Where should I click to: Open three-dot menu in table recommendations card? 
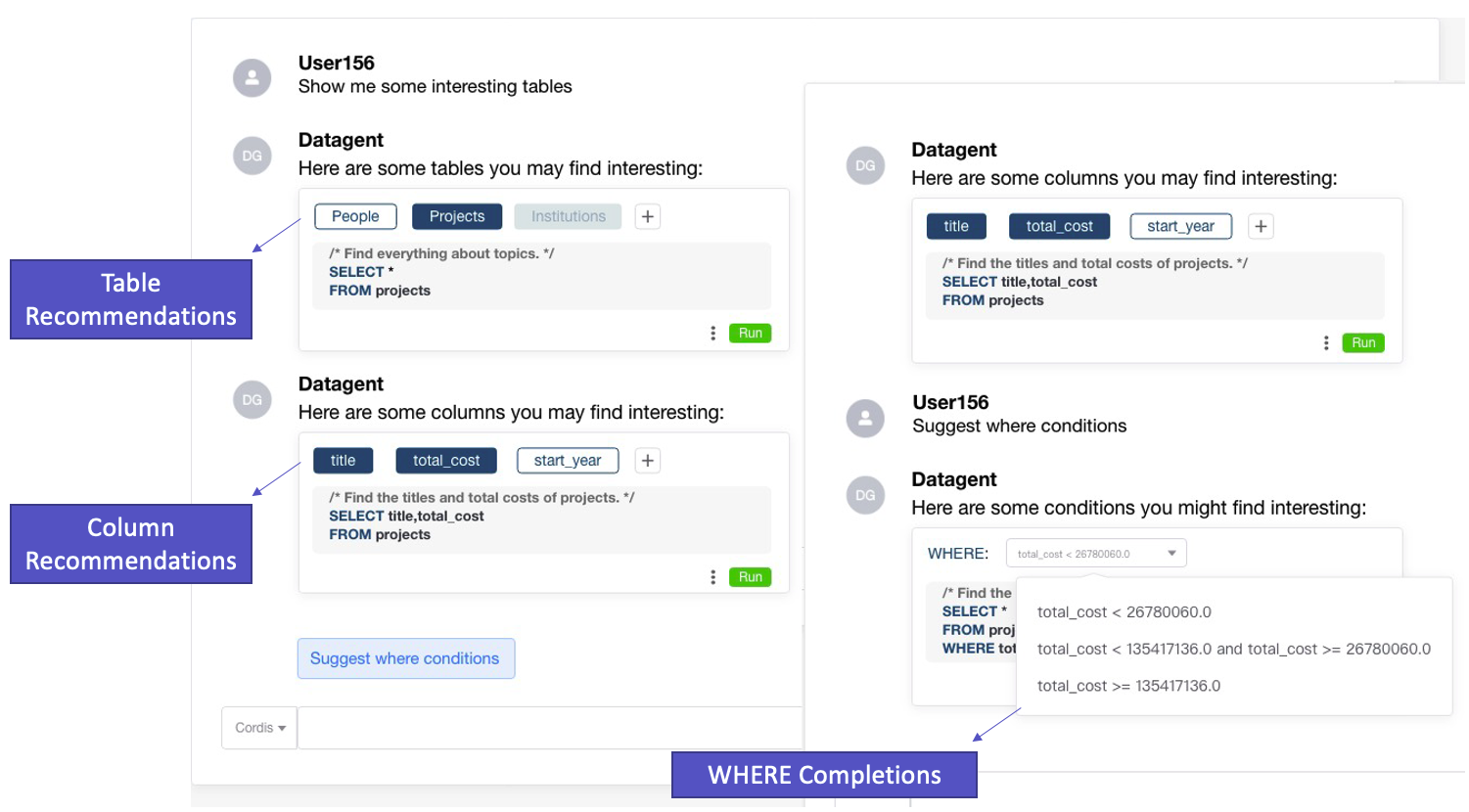point(712,334)
